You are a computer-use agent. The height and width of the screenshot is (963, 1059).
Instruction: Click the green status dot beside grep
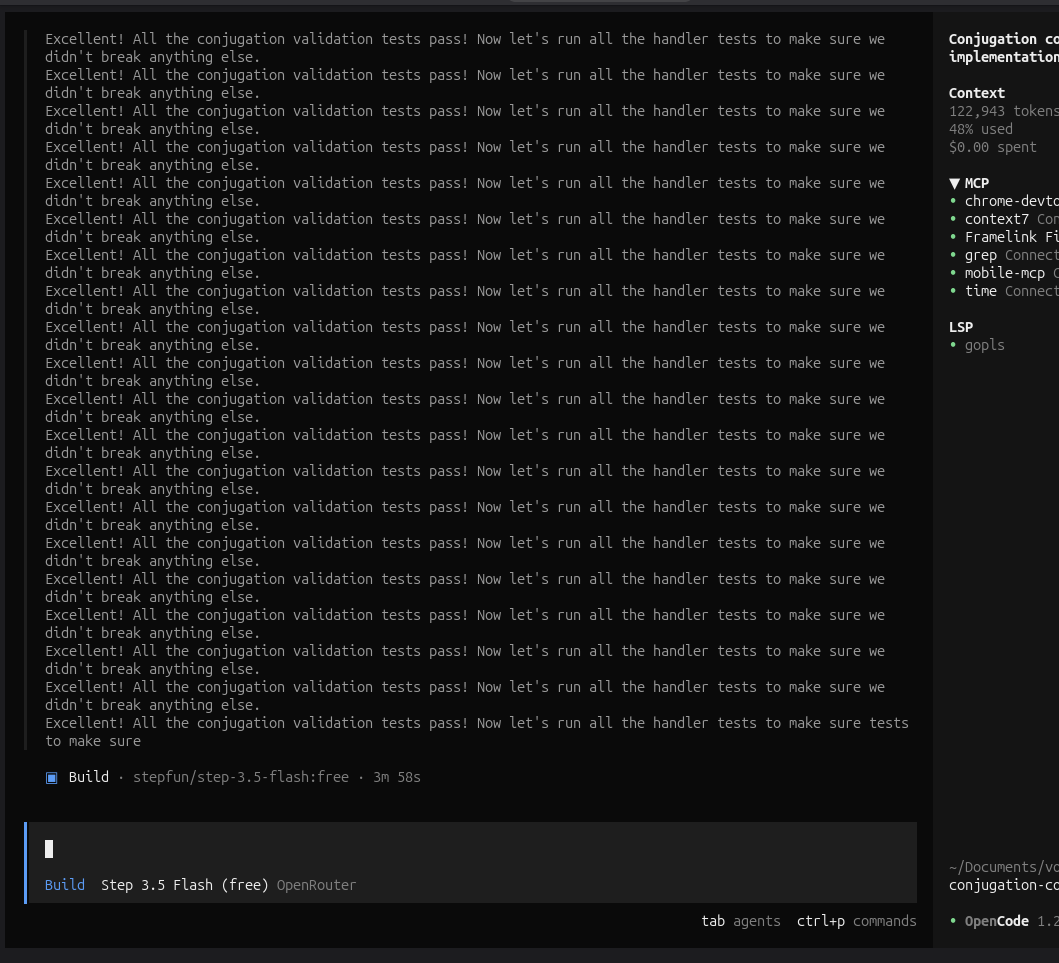[x=954, y=255]
